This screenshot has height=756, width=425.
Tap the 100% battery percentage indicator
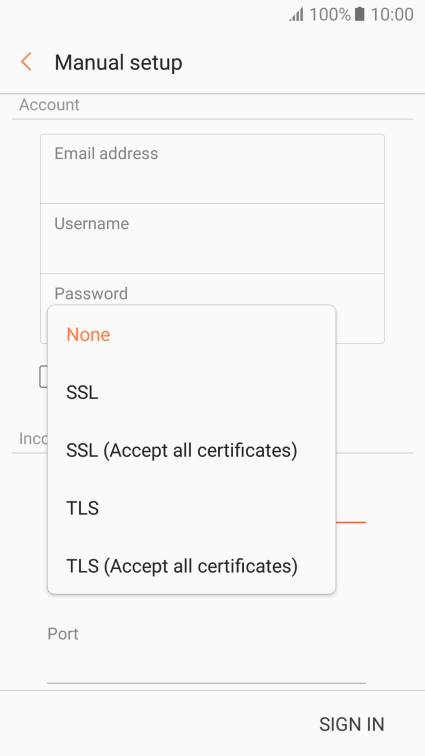tap(329, 14)
